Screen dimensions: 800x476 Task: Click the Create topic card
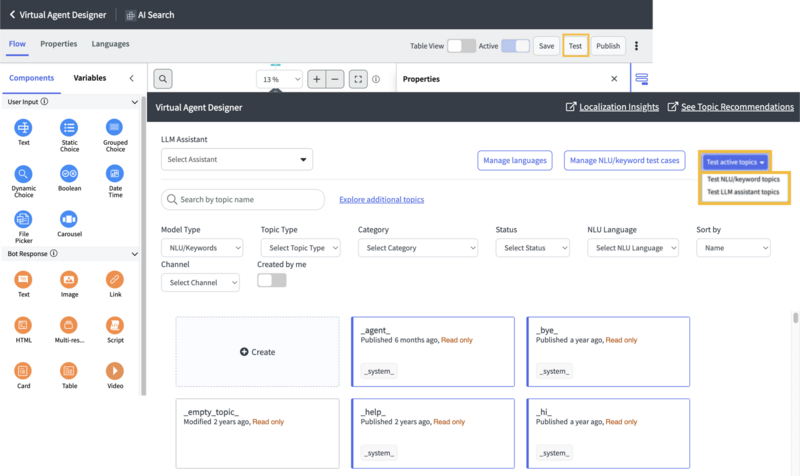[258, 352]
